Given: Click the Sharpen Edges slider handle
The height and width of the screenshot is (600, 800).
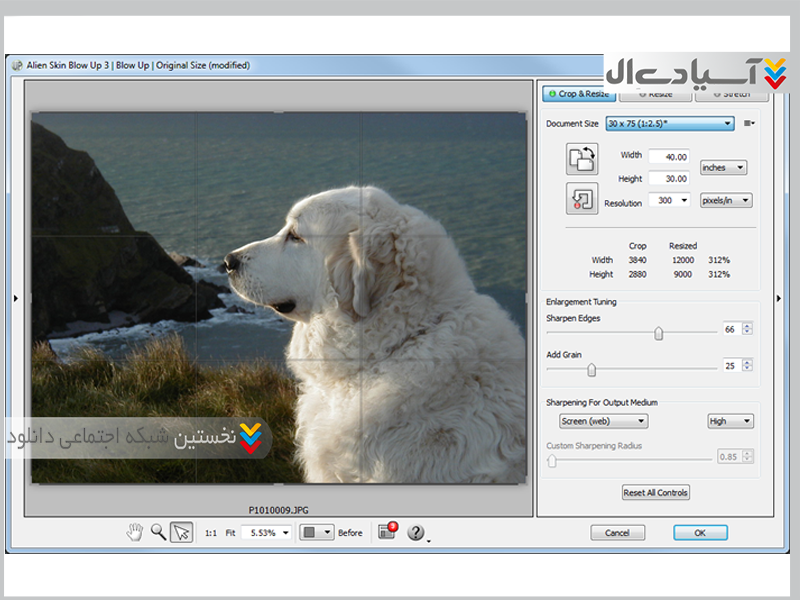Looking at the screenshot, I should point(658,334).
